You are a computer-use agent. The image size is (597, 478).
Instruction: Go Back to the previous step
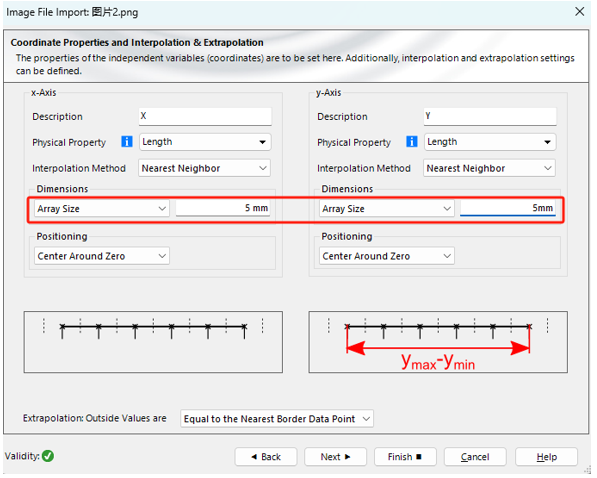point(266,457)
